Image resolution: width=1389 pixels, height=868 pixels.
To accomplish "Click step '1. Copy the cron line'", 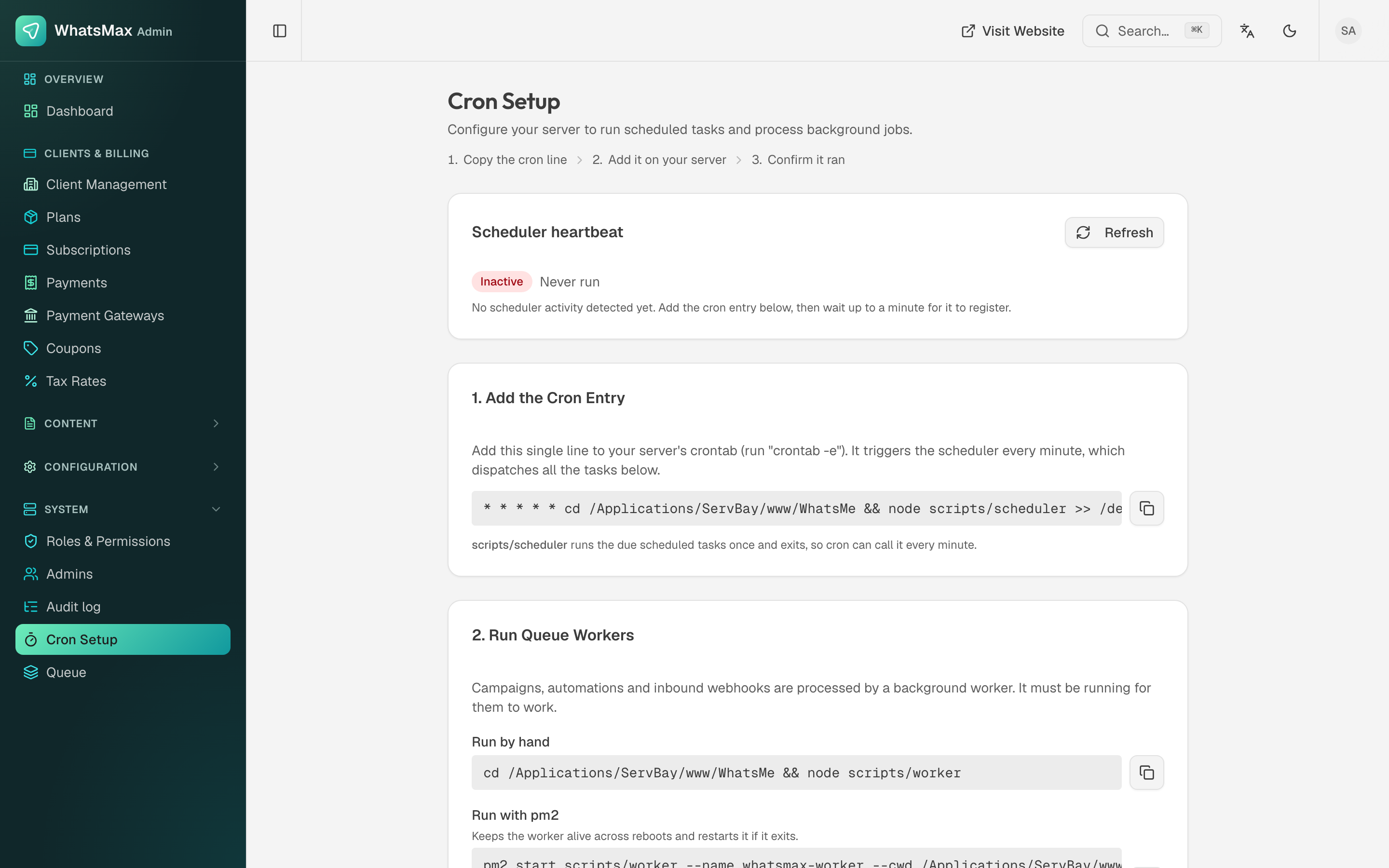I will [507, 160].
